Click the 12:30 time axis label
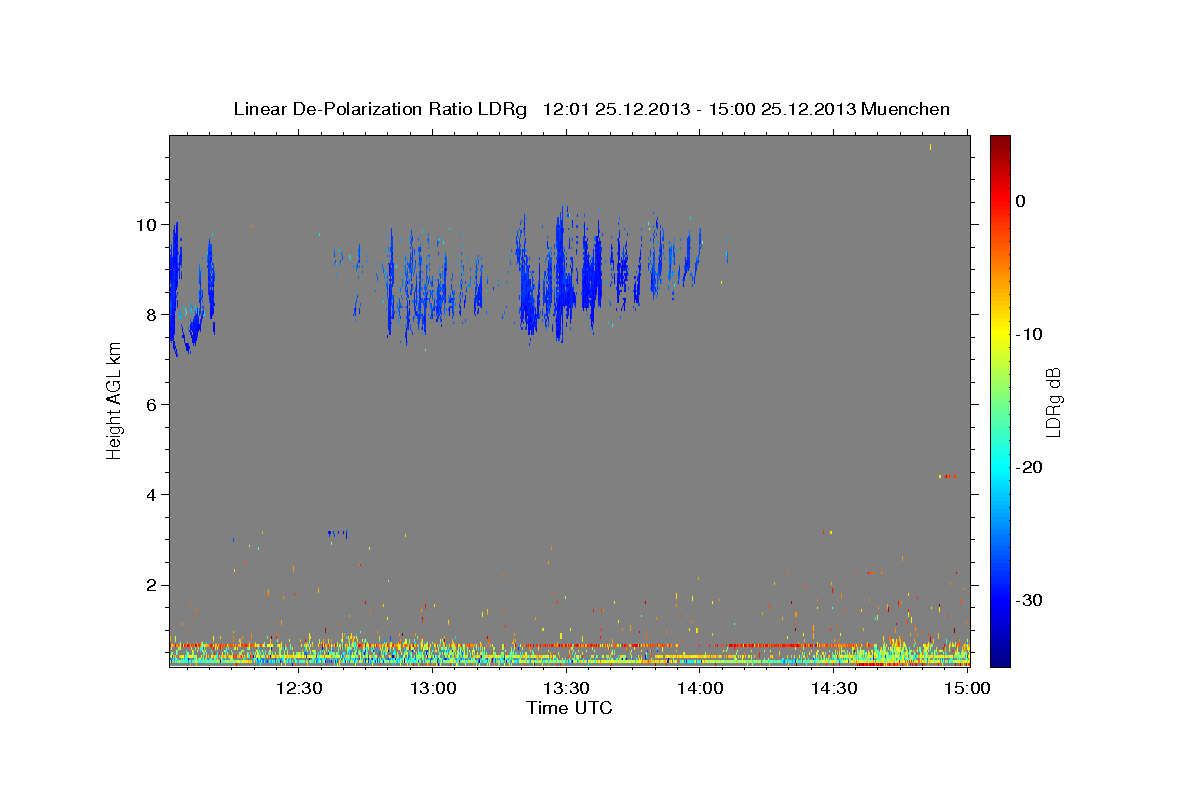Screen dimensions: 1200x800 click(x=298, y=688)
